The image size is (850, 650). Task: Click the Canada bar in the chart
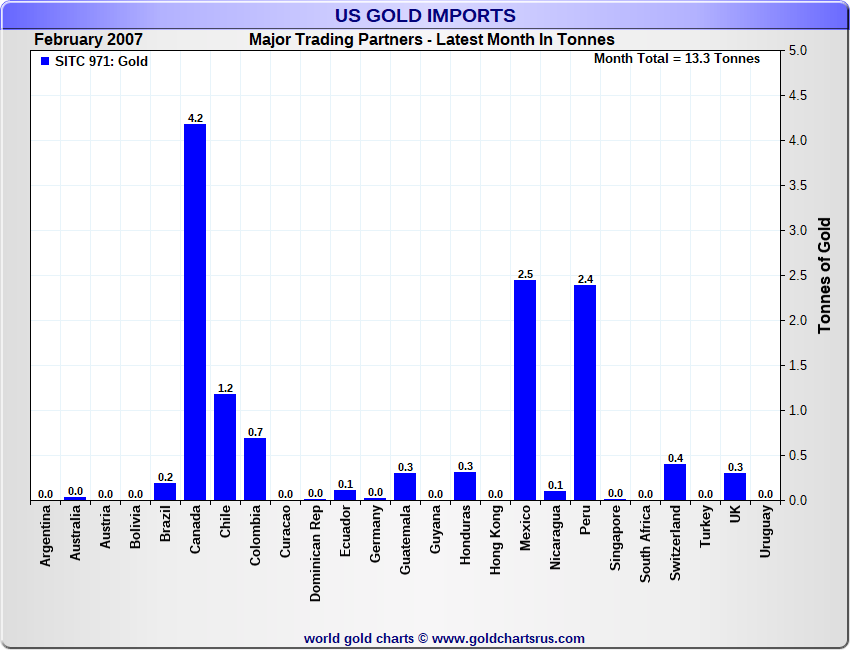[195, 312]
